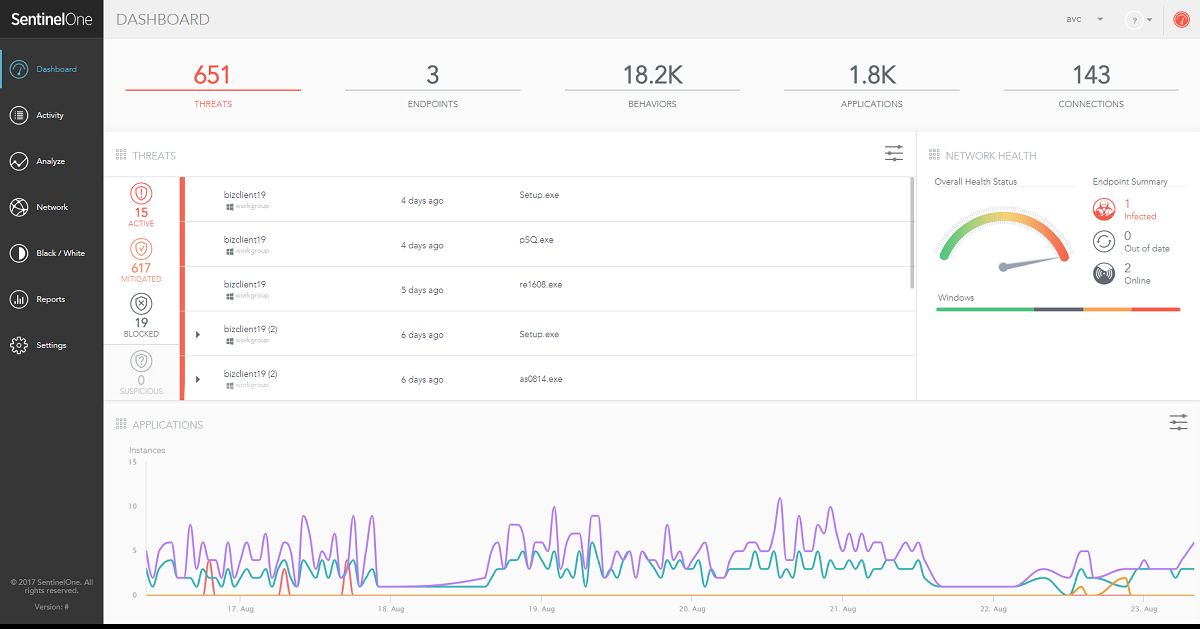Enable the Mitigated threats filter
The image size is (1200, 629).
click(140, 264)
